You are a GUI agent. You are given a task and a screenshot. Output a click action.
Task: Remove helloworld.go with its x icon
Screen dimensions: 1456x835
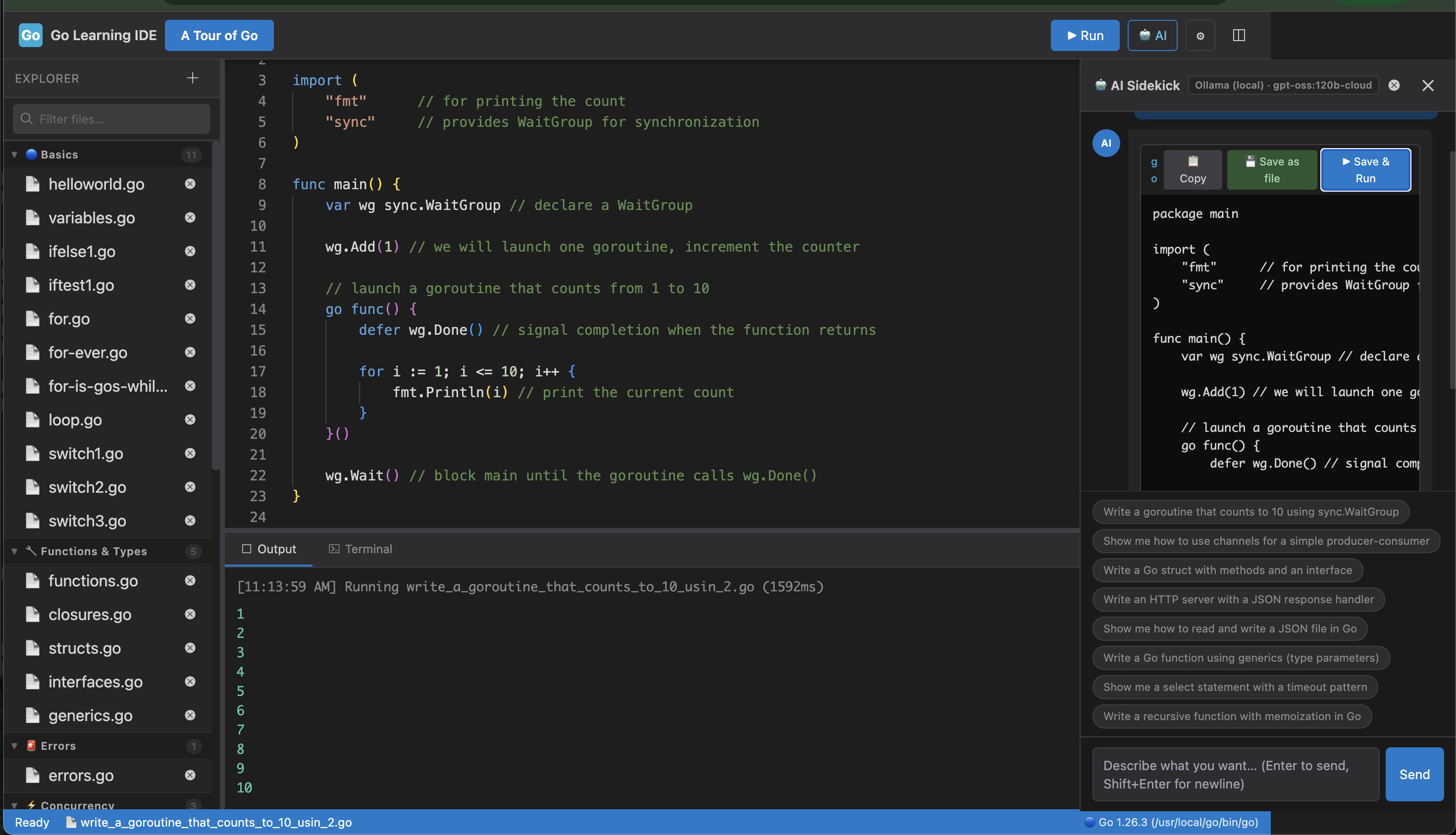tap(190, 184)
